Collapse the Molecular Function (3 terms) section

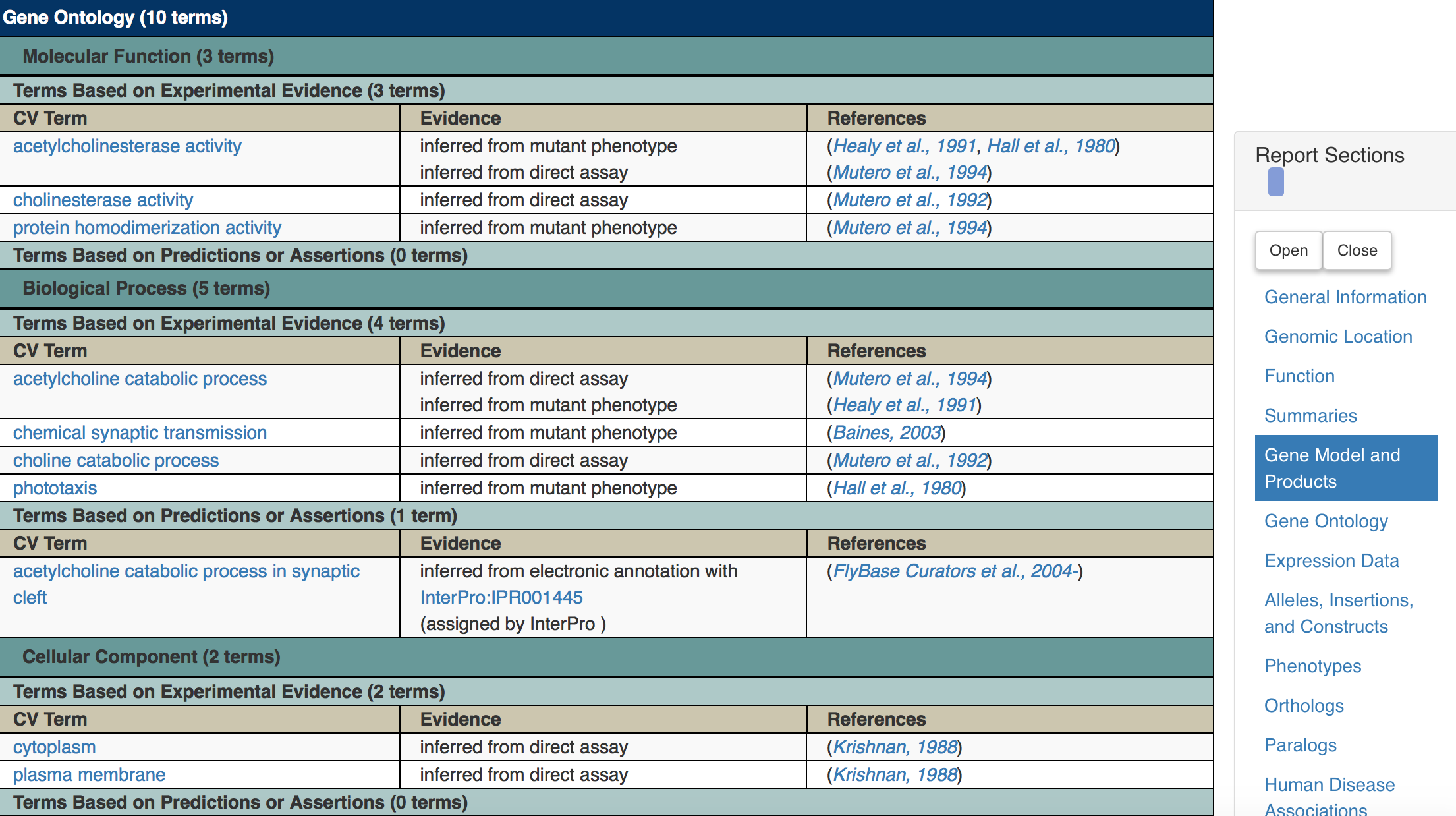pos(606,56)
